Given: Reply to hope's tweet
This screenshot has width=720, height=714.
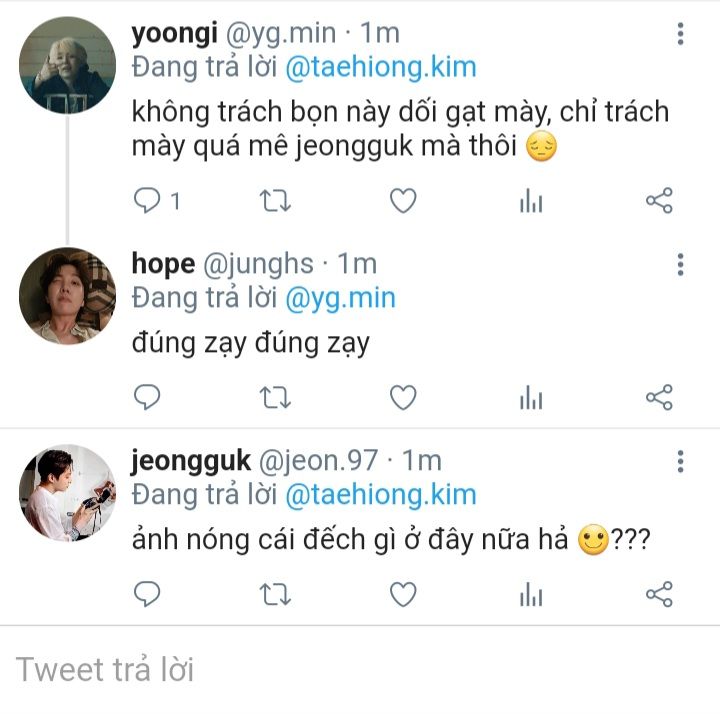Looking at the screenshot, I should (x=148, y=398).
